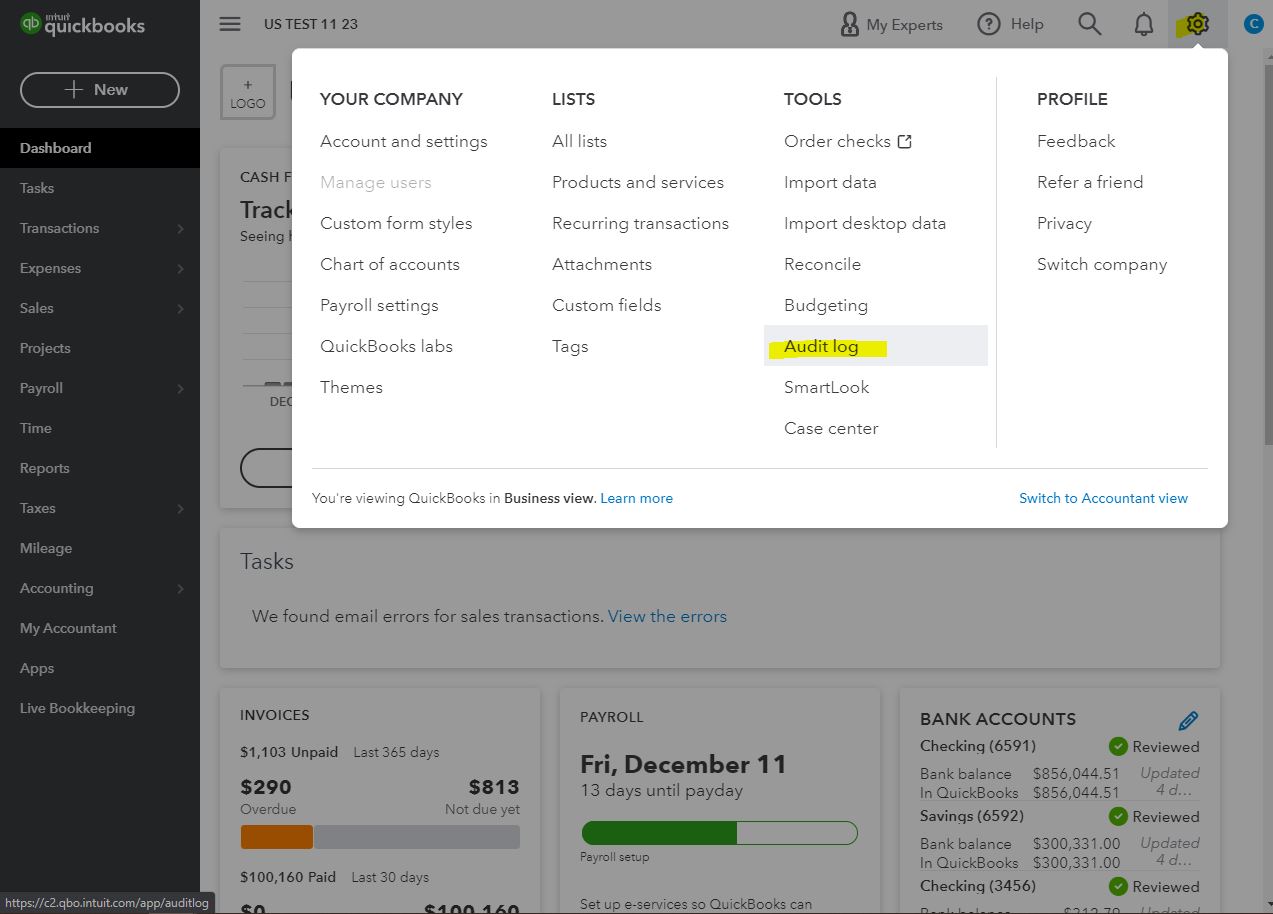This screenshot has height=914, width=1273.
Task: Open QuickBooks labs
Action: click(x=386, y=347)
